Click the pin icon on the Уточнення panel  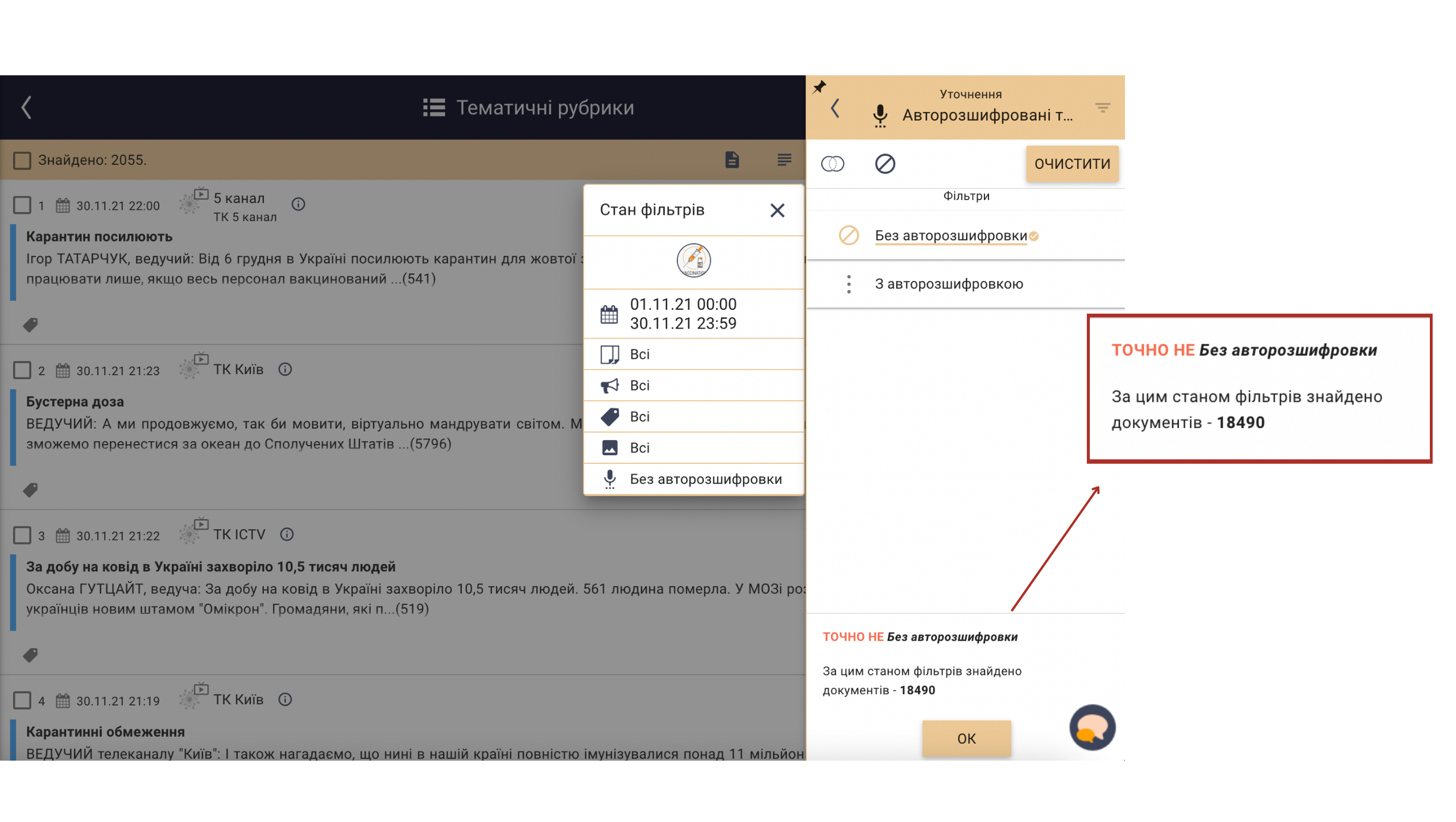click(819, 87)
